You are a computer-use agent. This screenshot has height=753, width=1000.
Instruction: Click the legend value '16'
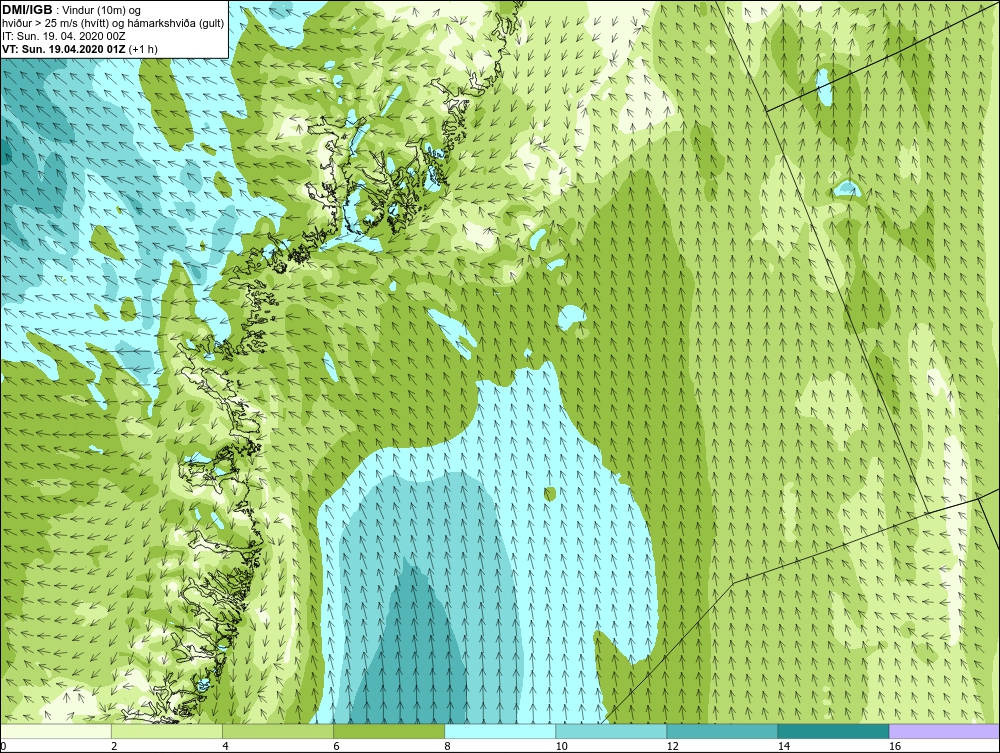[x=895, y=746]
